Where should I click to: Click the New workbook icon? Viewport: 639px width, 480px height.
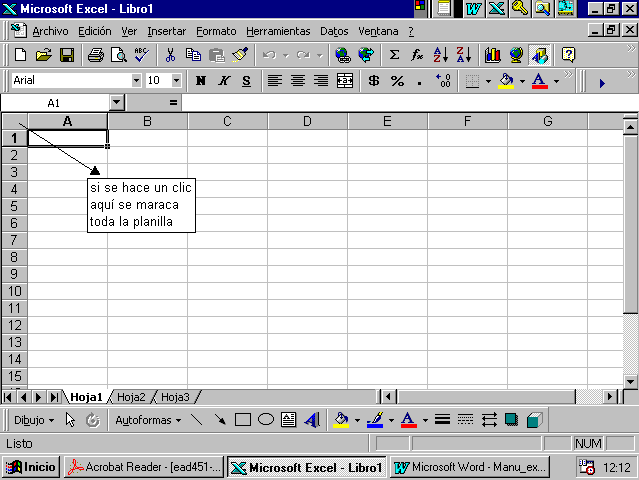coord(20,55)
